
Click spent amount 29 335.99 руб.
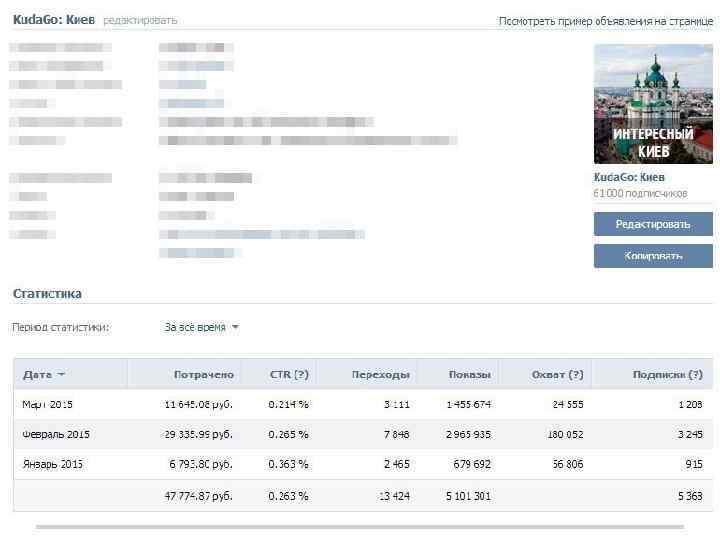coord(199,434)
